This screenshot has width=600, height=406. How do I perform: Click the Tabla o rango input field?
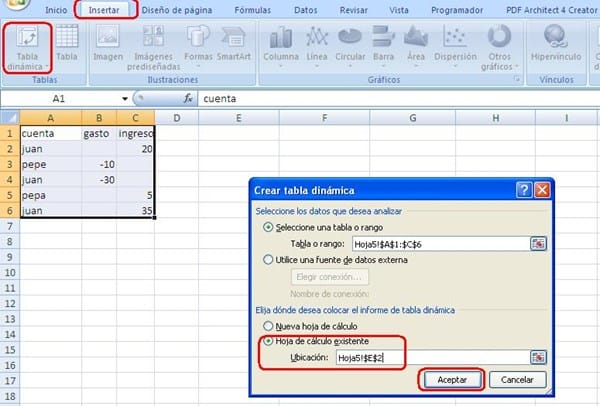(x=441, y=244)
